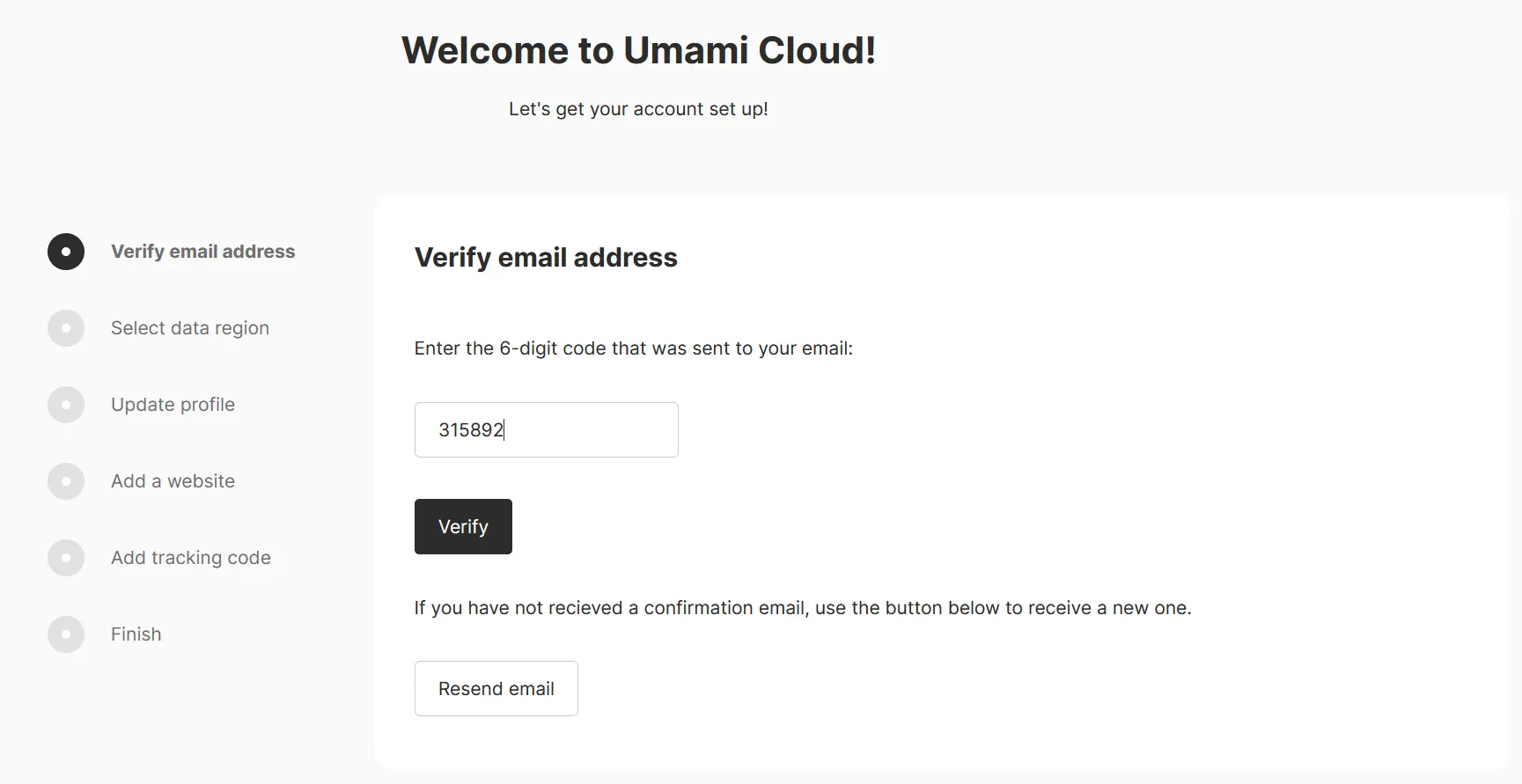
Task: Click the Resend email button
Action: (496, 688)
